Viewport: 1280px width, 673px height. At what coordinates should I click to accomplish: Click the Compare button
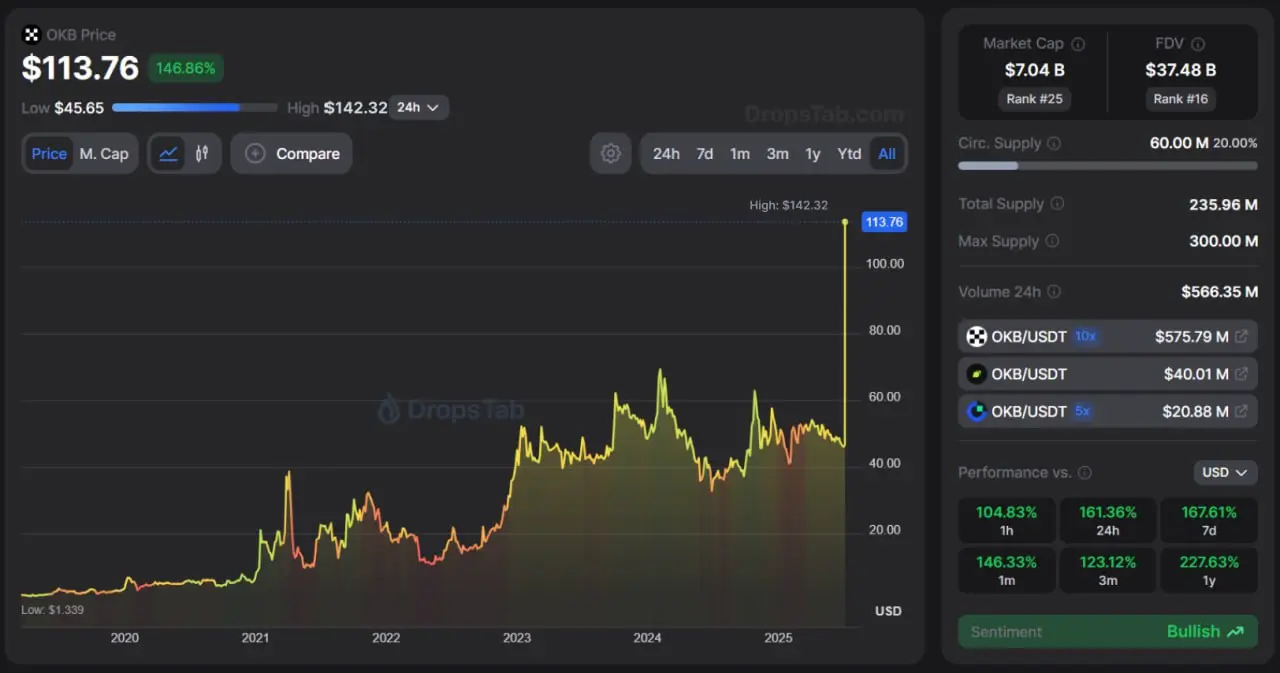(x=291, y=154)
